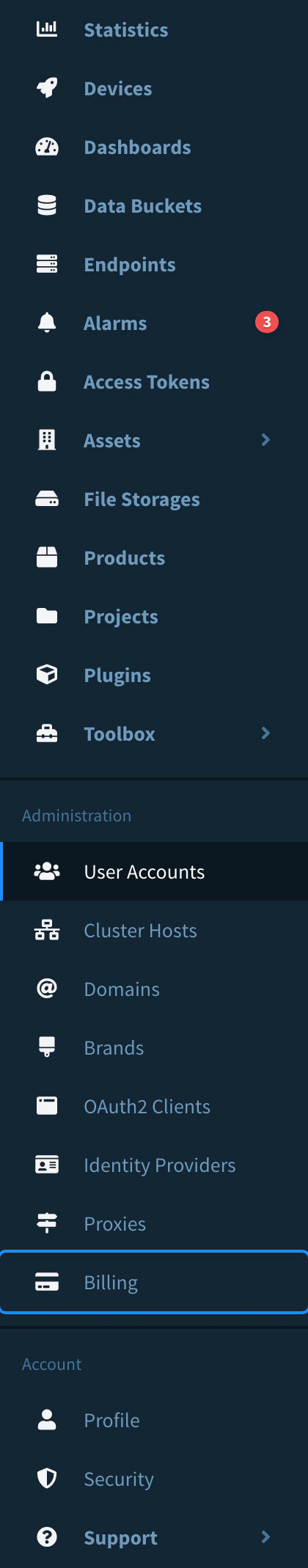The height and width of the screenshot is (1568, 308).
Task: Select User Accounts label
Action: pyautogui.click(x=144, y=872)
